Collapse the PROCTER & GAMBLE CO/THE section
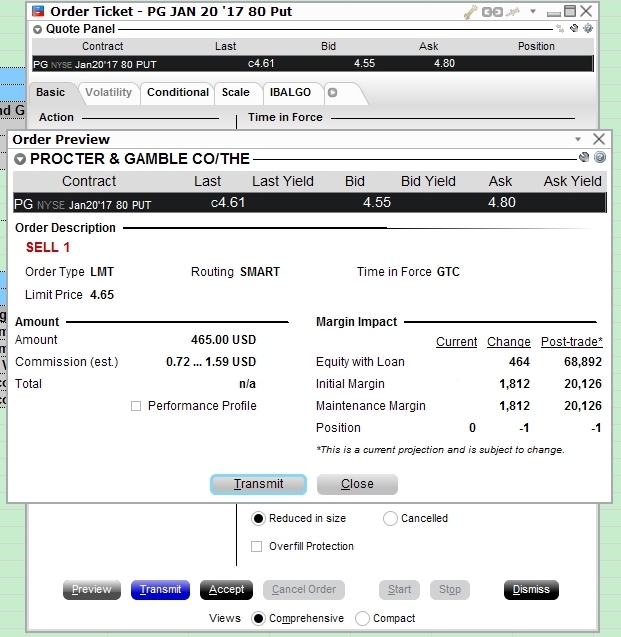Screen dimensions: 621x637 (20, 159)
